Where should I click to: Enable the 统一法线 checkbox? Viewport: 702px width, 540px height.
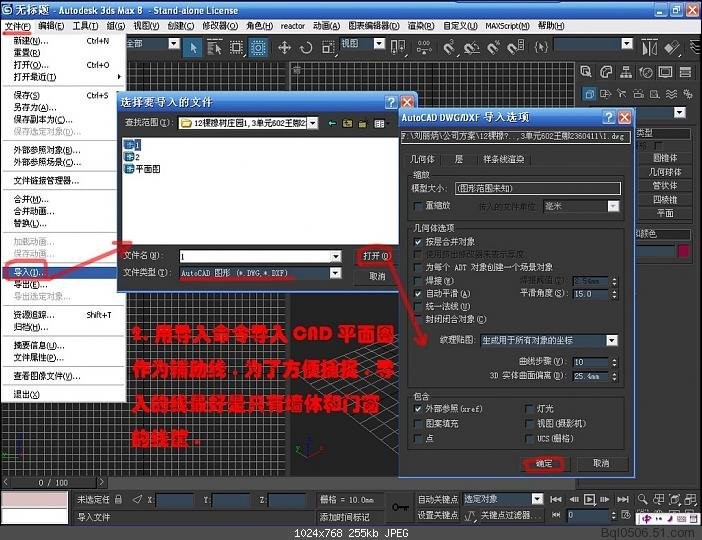[x=418, y=306]
